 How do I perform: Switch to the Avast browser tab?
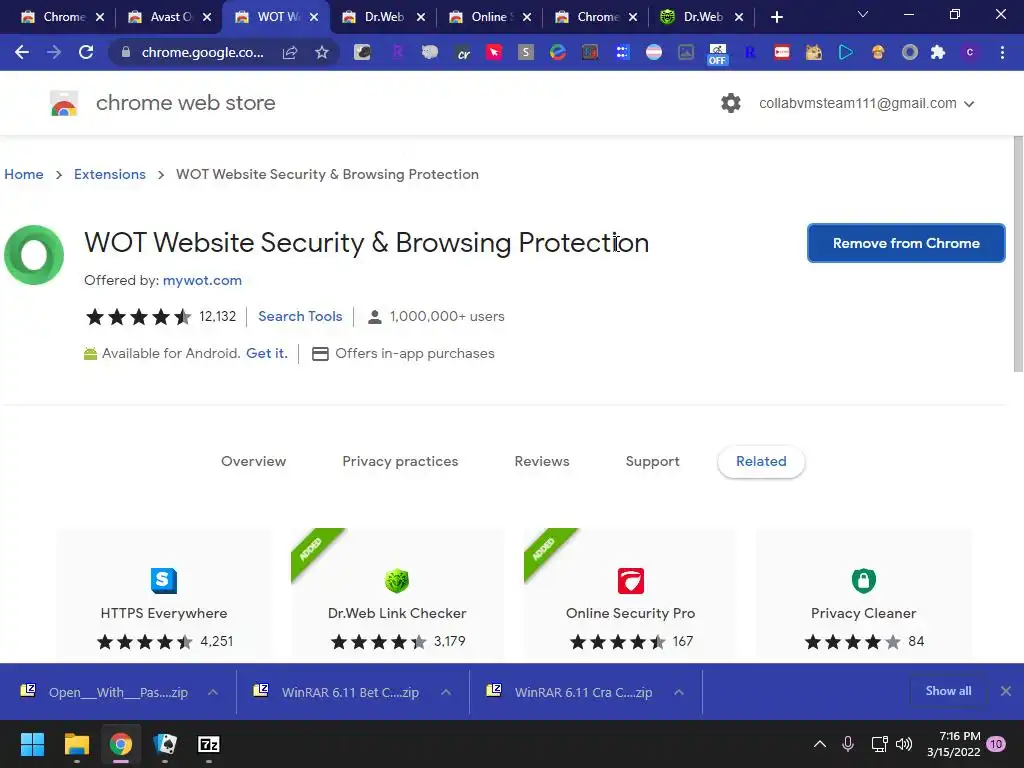[170, 17]
